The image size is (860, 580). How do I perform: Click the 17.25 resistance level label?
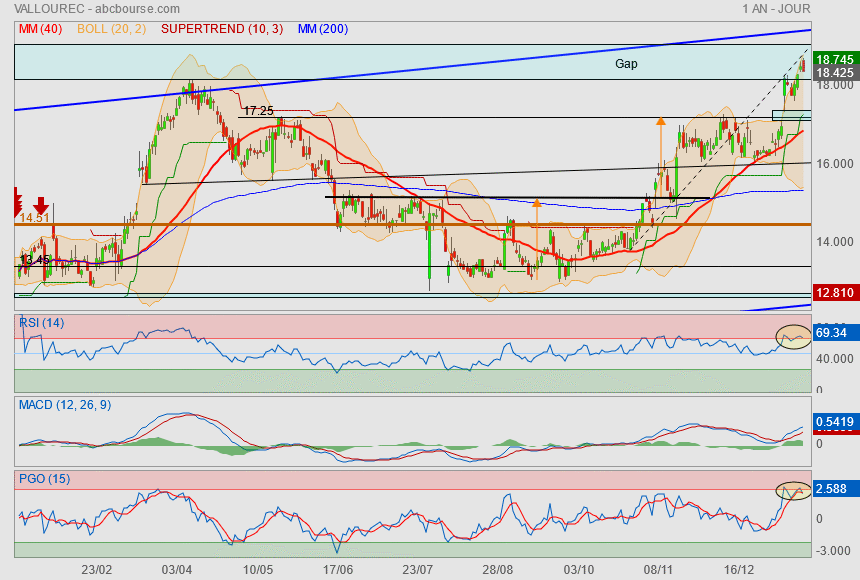click(x=258, y=111)
